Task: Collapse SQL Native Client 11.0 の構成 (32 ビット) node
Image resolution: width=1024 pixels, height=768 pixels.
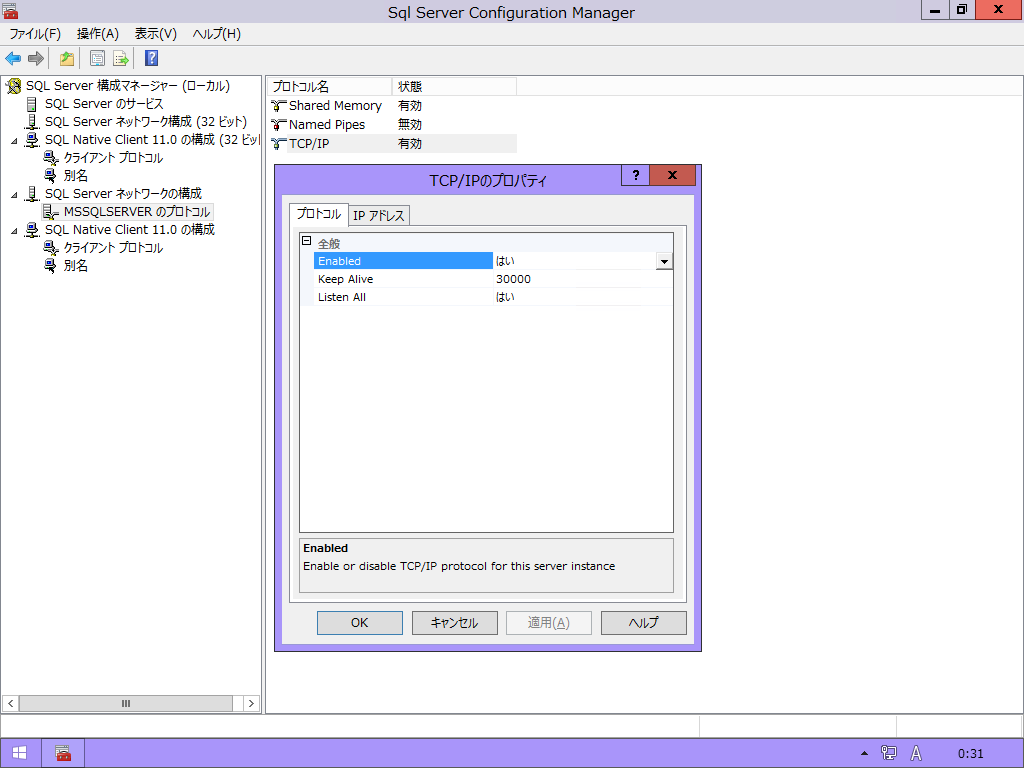Action: point(14,140)
